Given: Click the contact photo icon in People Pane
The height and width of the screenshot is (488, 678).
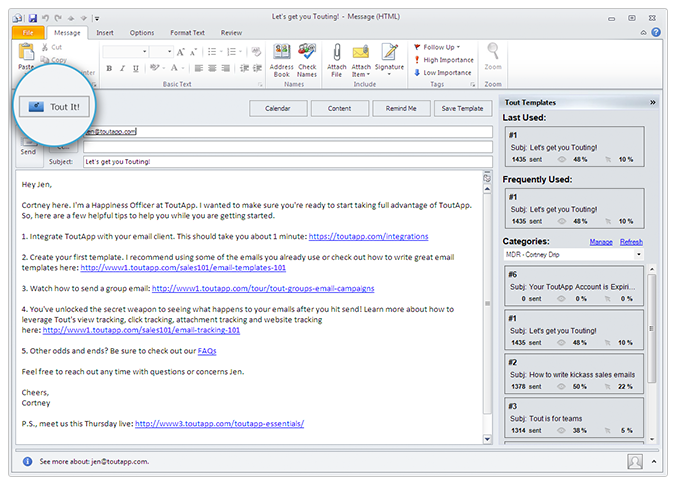Looking at the screenshot, I should tap(635, 462).
